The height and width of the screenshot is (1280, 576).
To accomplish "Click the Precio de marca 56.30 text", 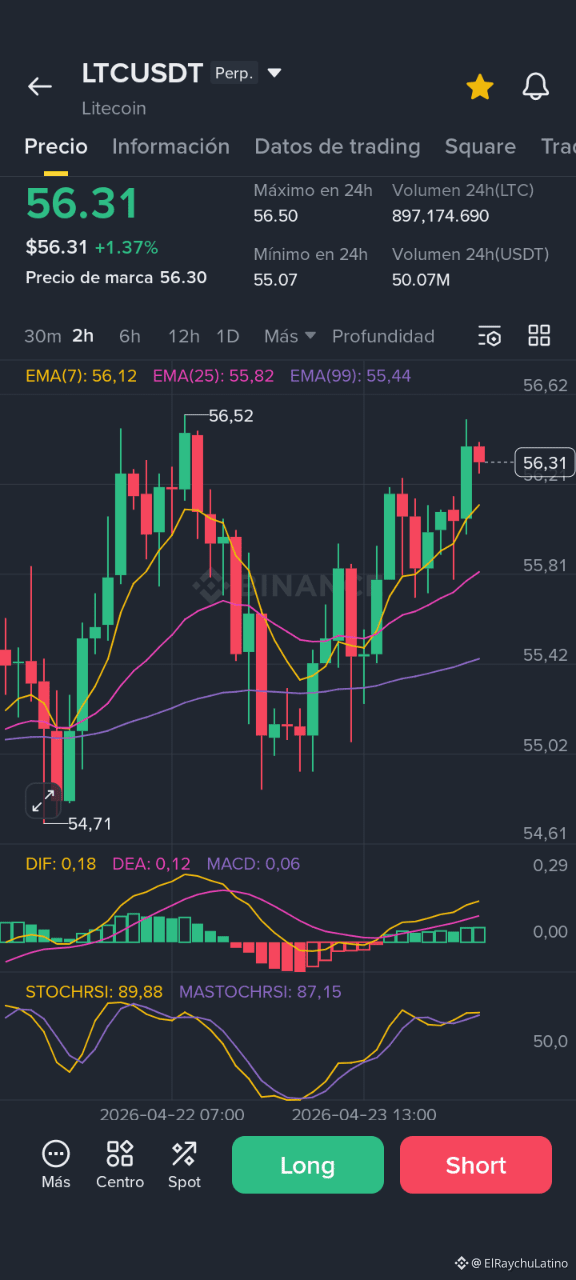I will pyautogui.click(x=116, y=277).
